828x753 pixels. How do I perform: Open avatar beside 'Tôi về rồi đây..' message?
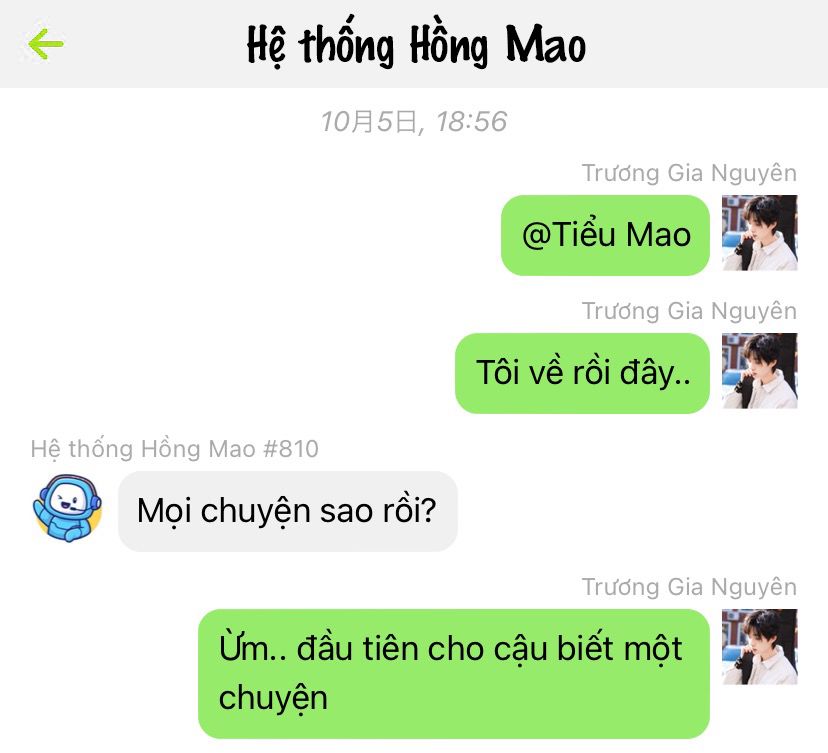(x=759, y=371)
